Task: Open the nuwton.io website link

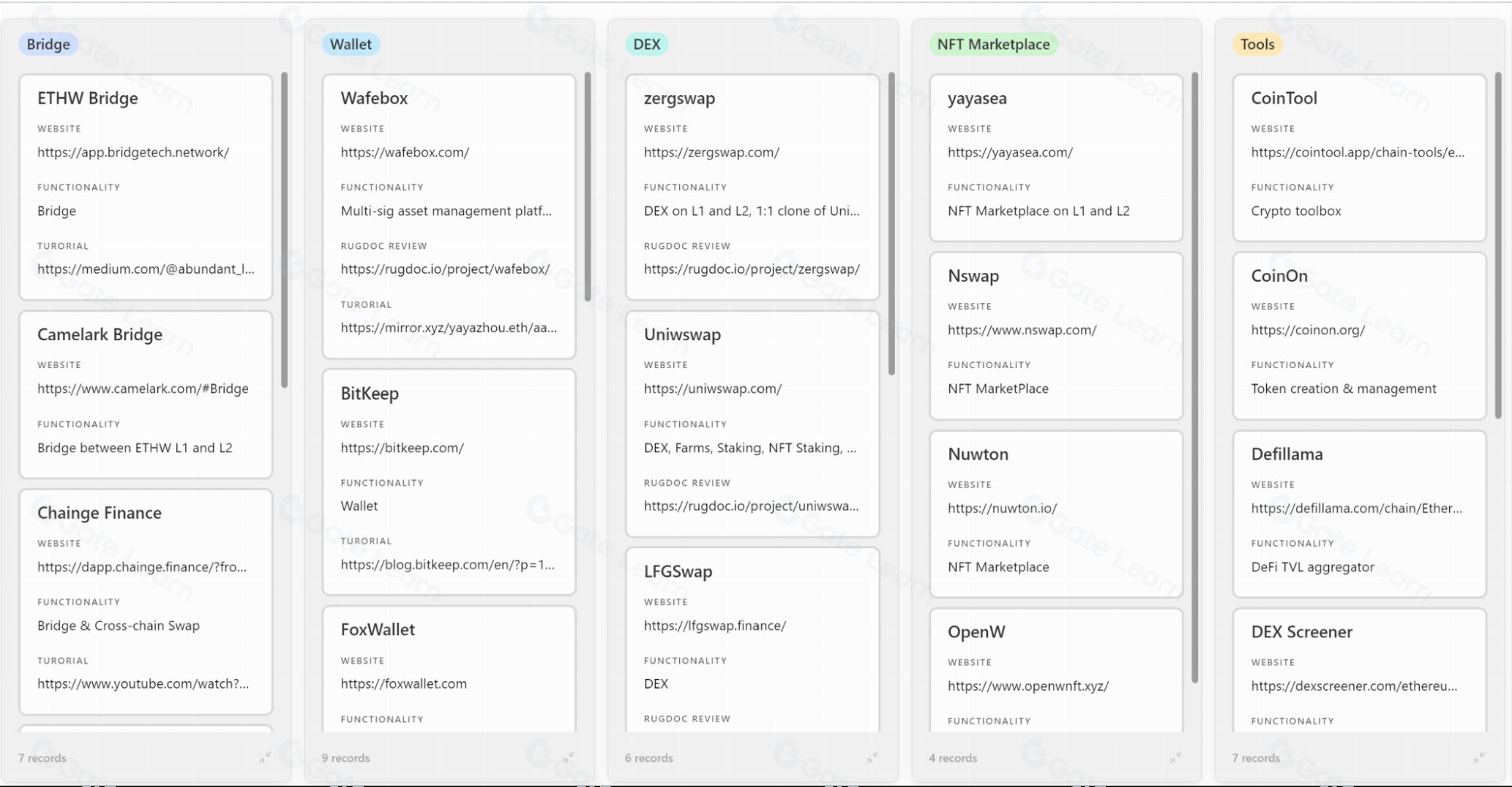Action: (1002, 508)
